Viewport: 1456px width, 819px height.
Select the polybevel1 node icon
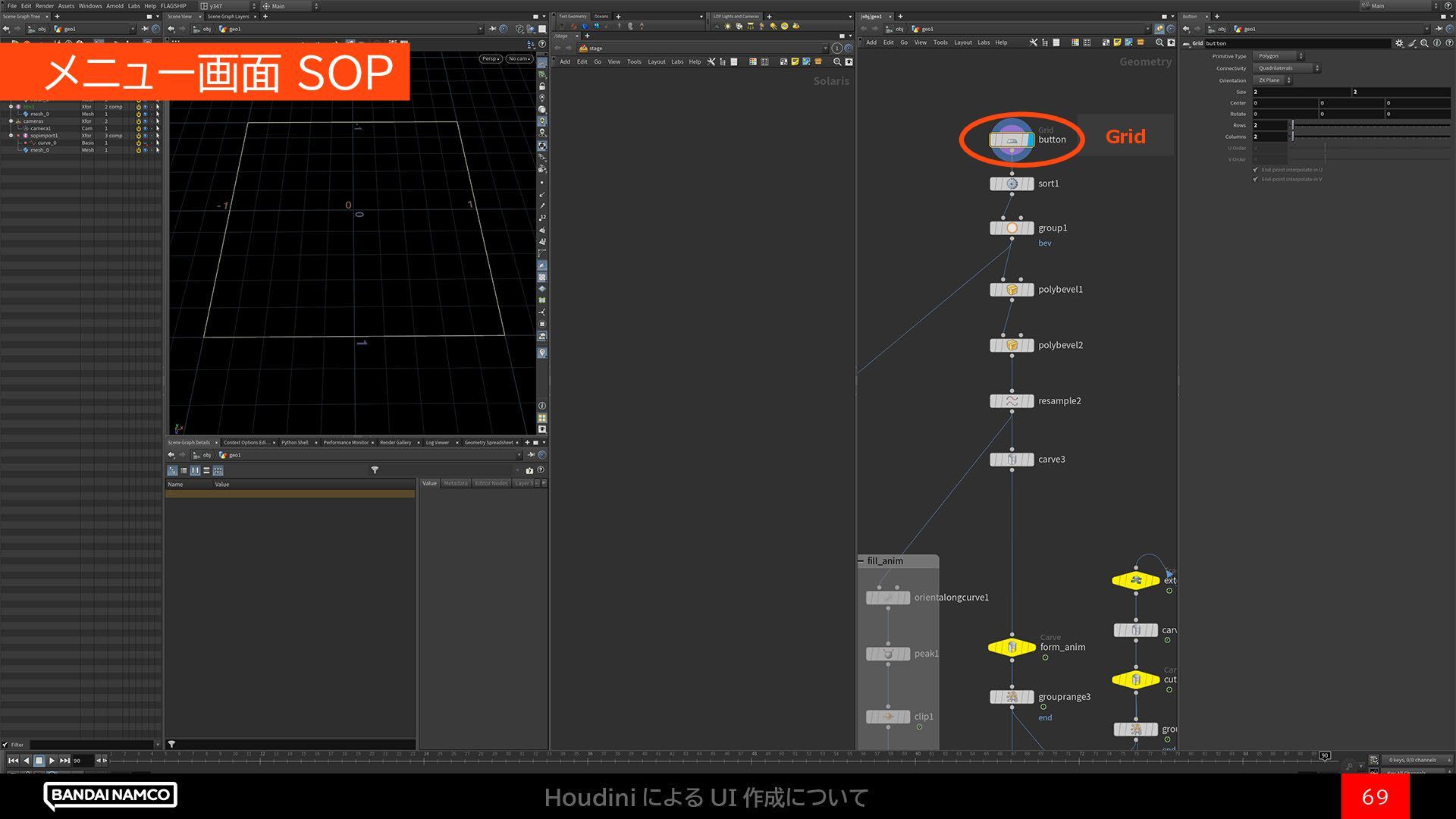[1012, 290]
